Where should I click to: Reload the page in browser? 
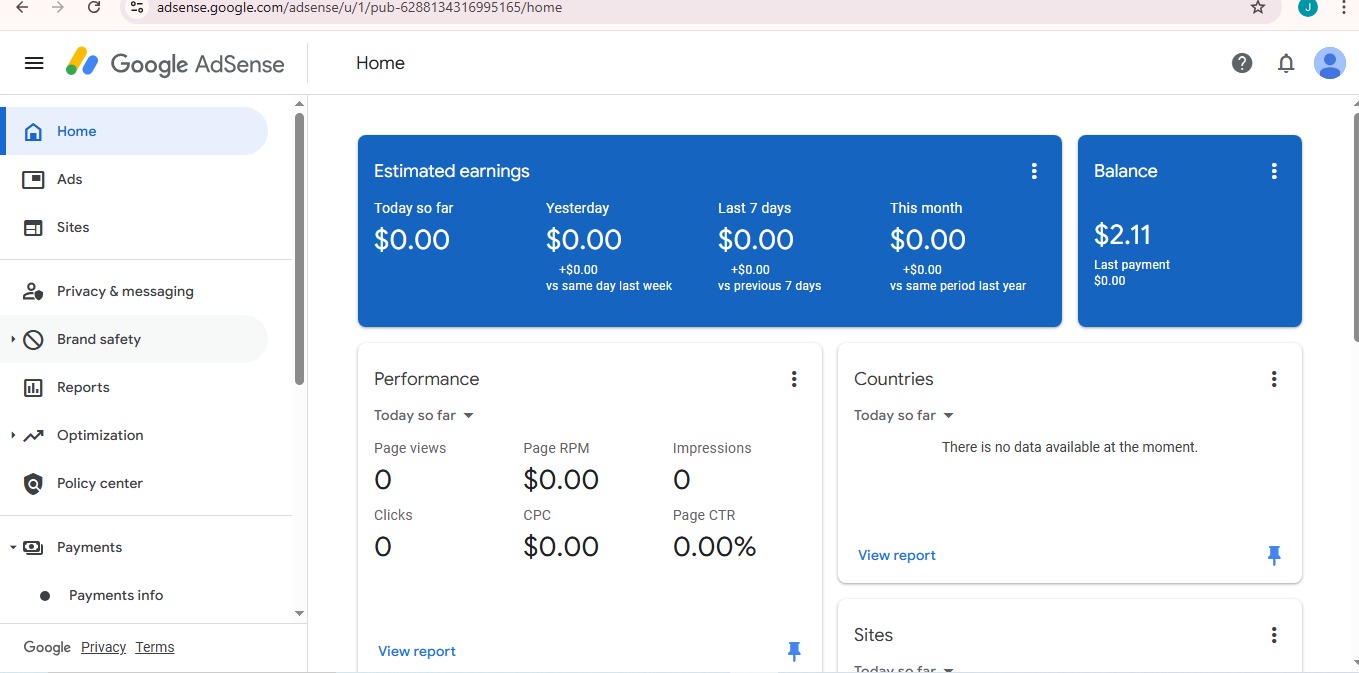[x=94, y=7]
